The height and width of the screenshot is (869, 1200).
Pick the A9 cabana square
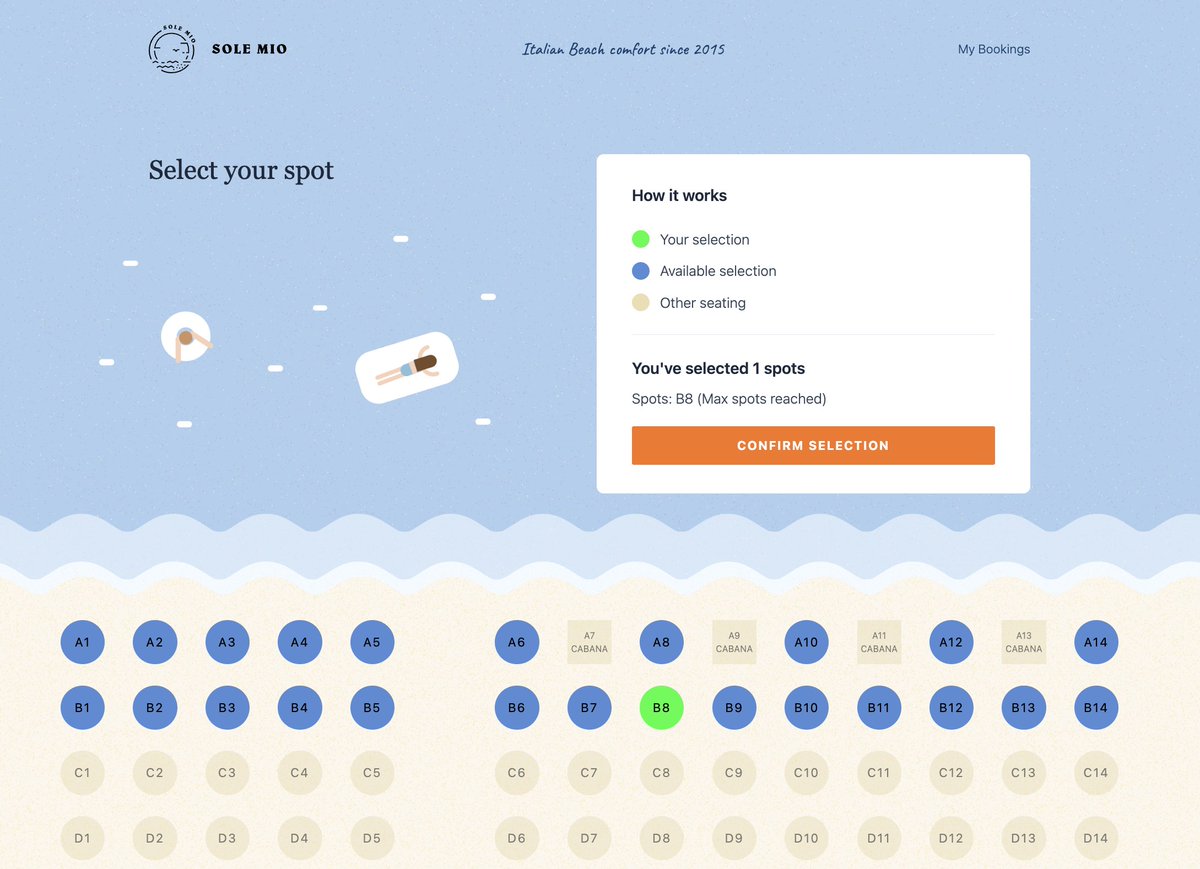734,642
